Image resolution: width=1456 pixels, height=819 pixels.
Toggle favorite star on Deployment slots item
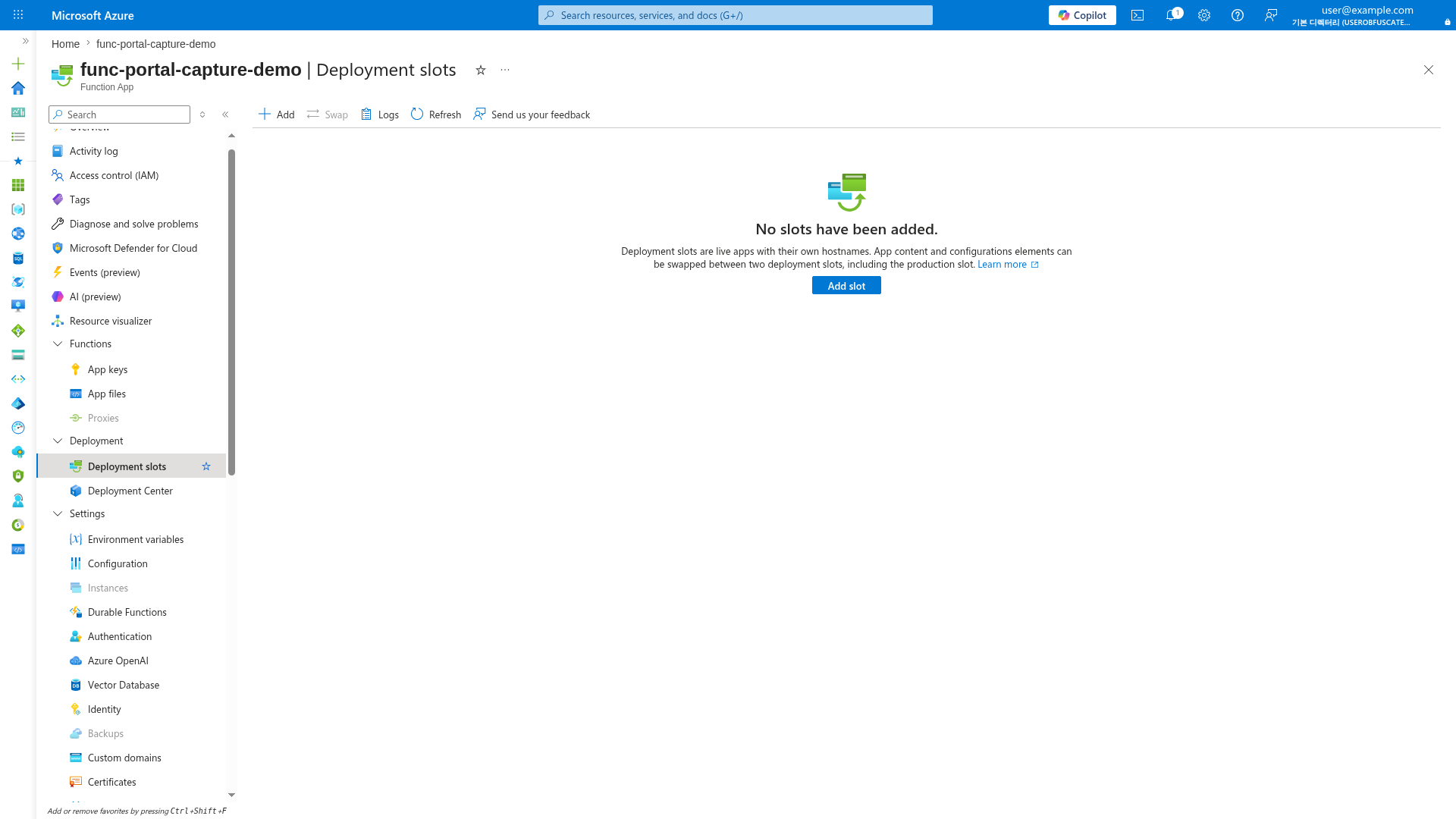(x=206, y=466)
